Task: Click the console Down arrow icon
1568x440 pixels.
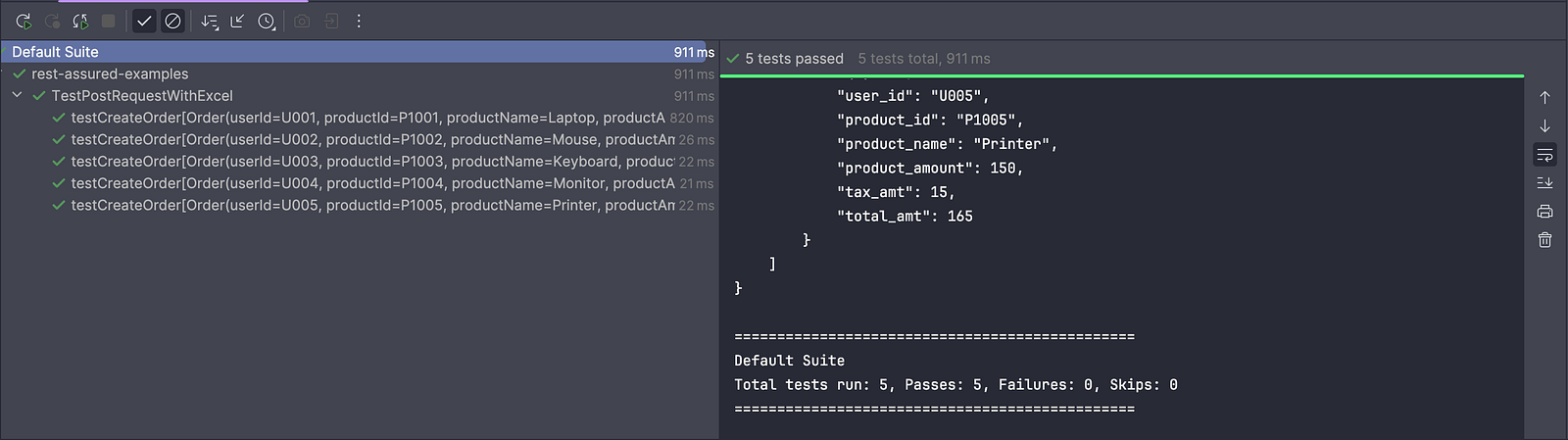Action: (1544, 126)
